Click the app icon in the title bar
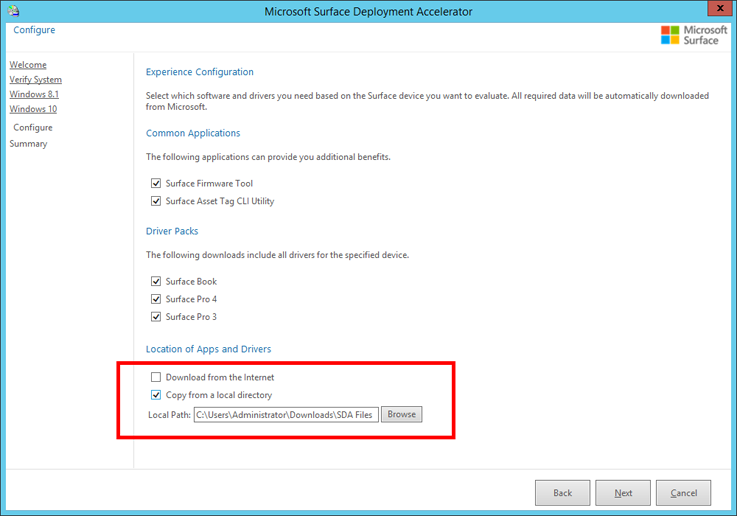This screenshot has width=737, height=516. pyautogui.click(x=13, y=10)
